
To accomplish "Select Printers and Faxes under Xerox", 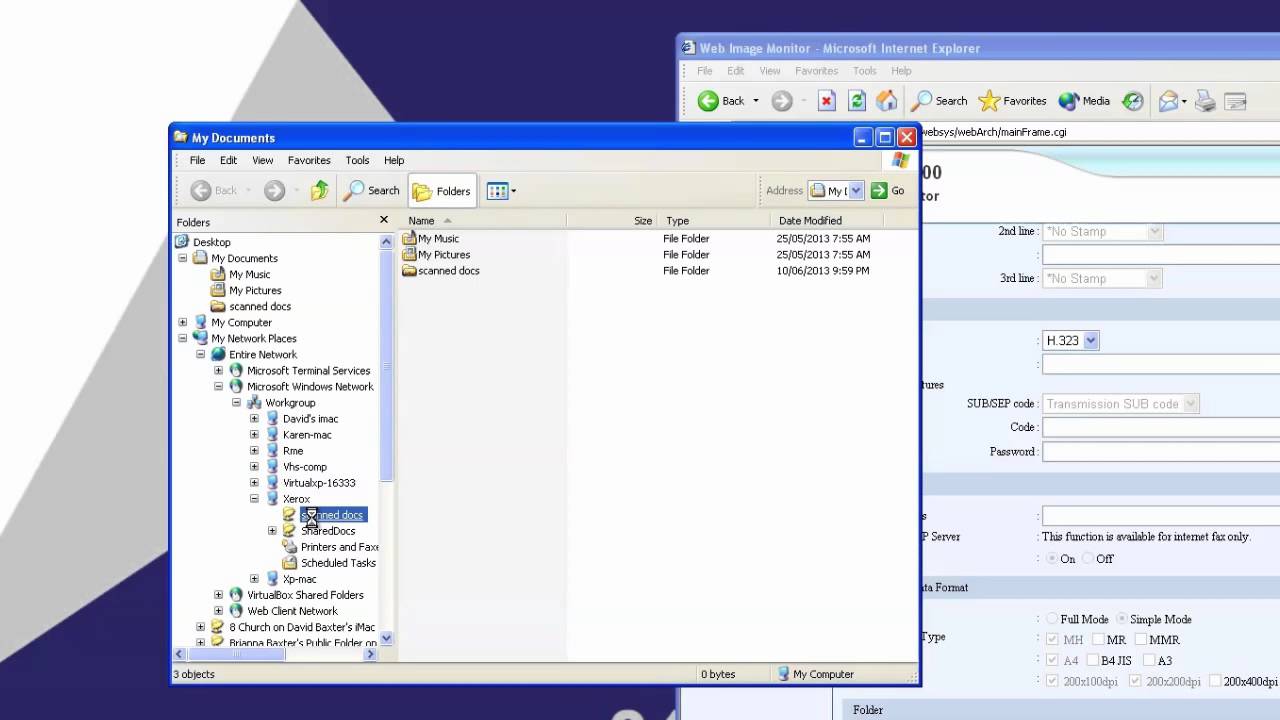I will coord(339,547).
